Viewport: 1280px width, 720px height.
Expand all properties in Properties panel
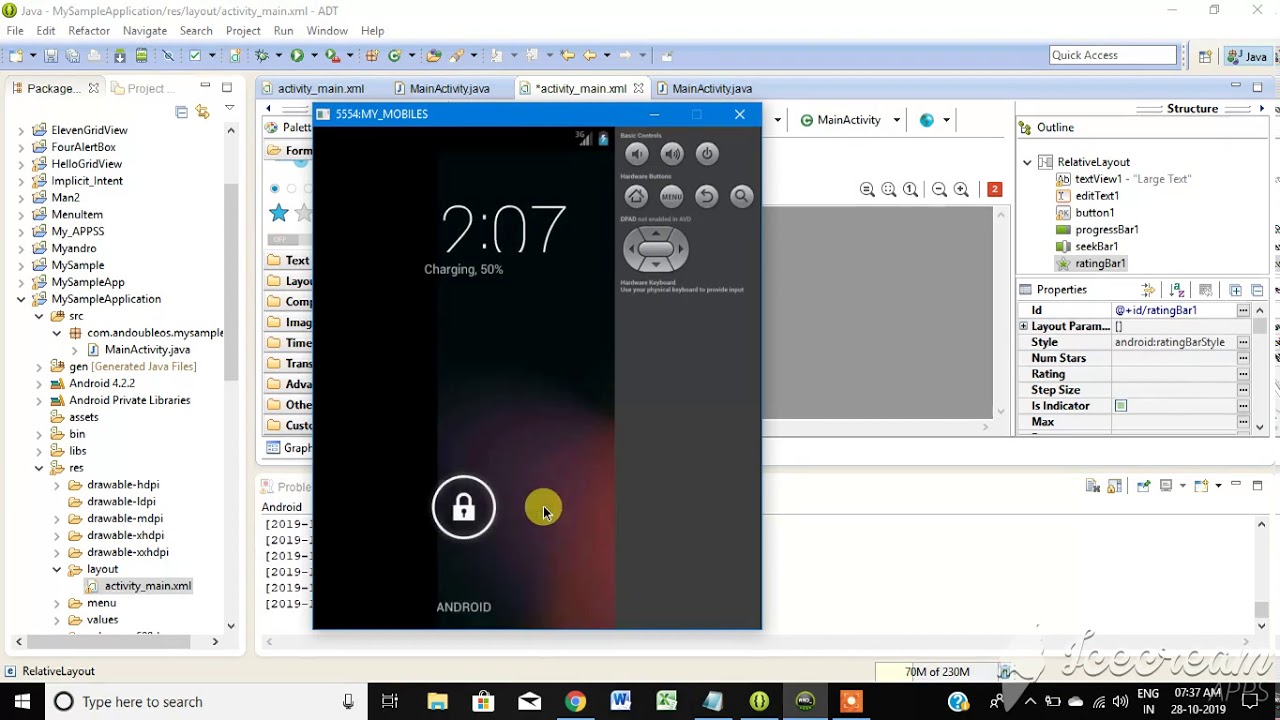[1236, 290]
